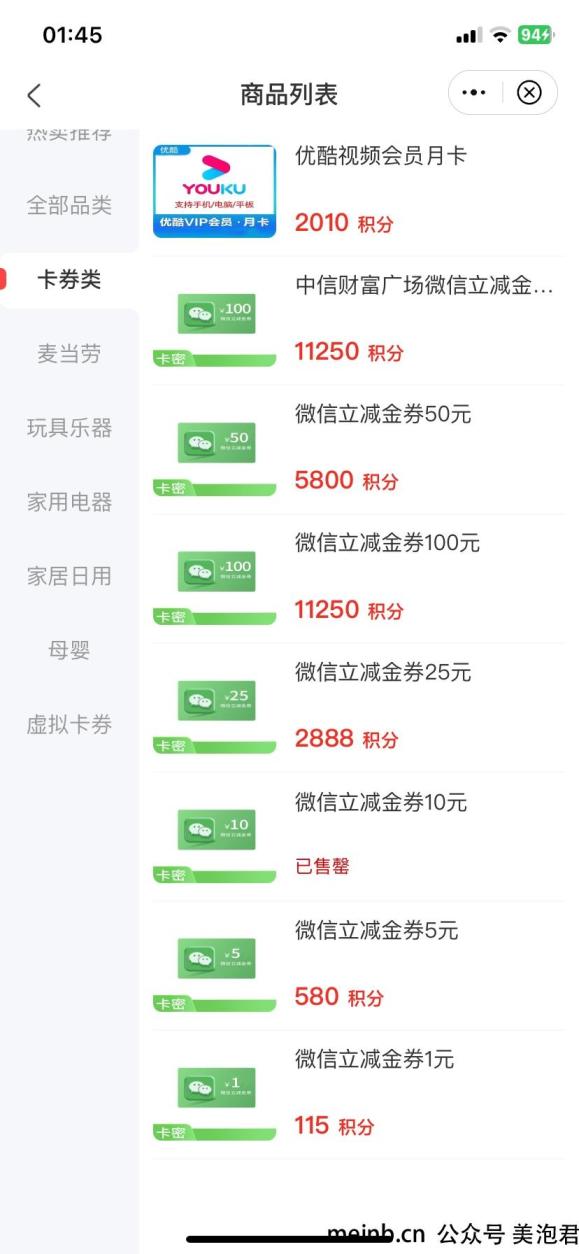The width and height of the screenshot is (579, 1254).
Task: Tap the 2010 积分 Youku price
Action: (344, 223)
